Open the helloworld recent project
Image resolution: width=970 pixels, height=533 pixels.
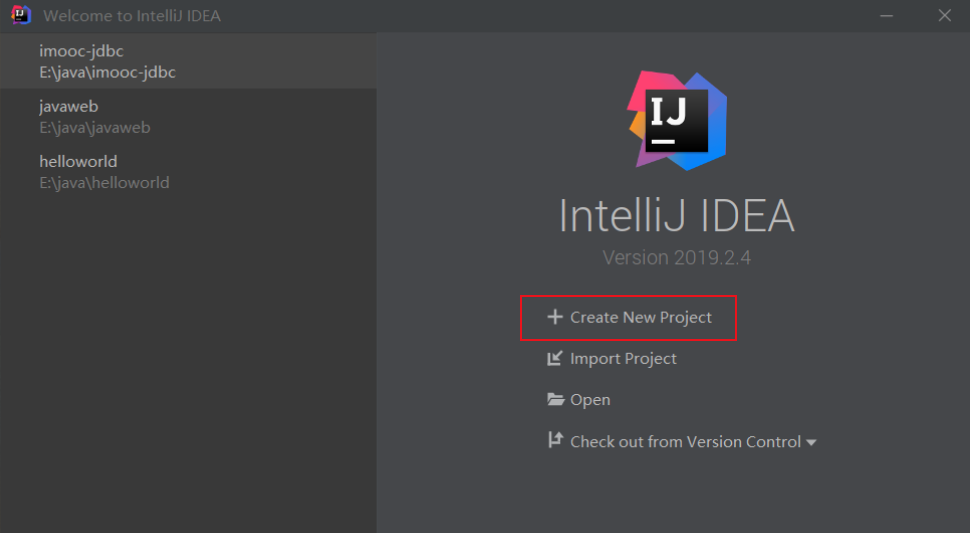pyautogui.click(x=188, y=171)
